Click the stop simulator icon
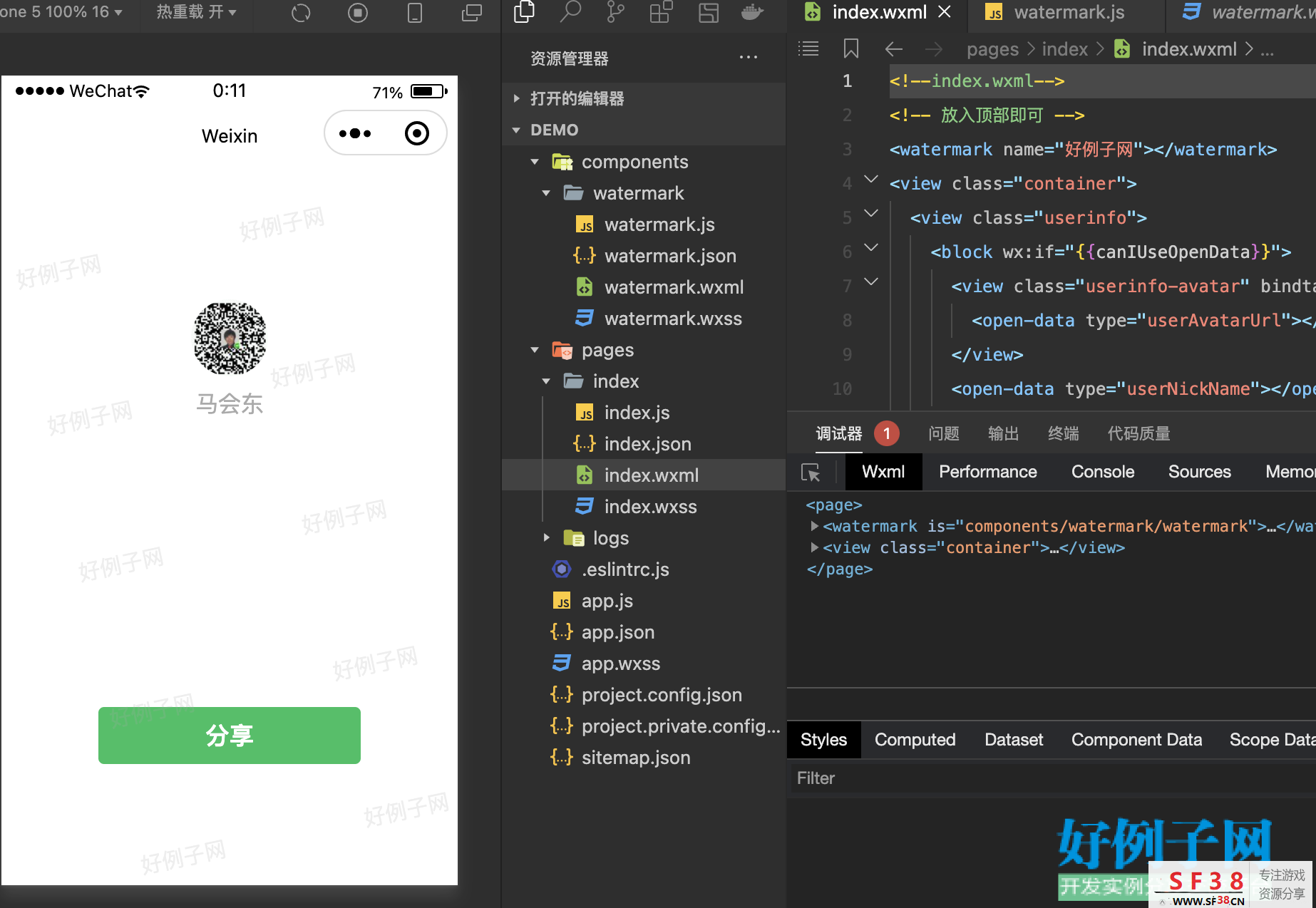 [x=358, y=13]
